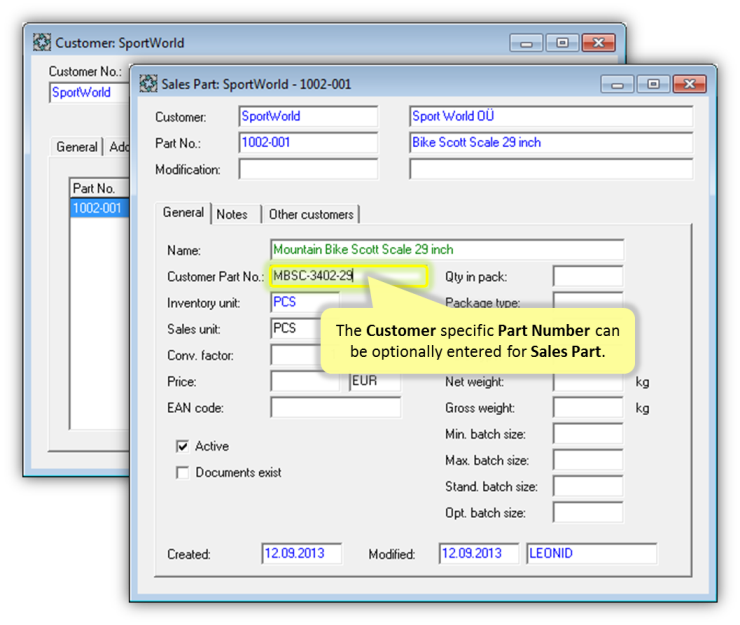
Task: Toggle the Active checkbox
Action: point(182,446)
